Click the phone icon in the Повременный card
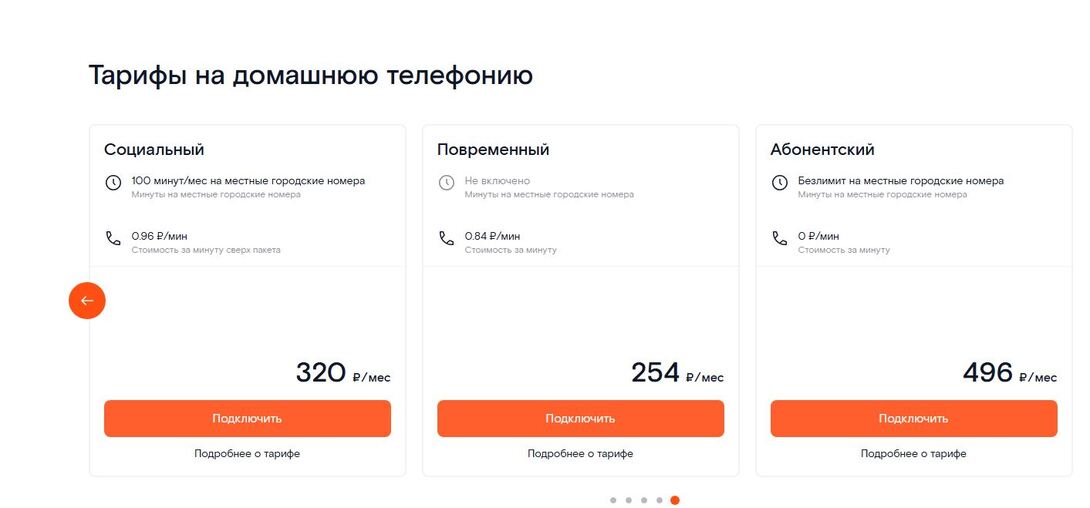This screenshot has width=1090, height=508. (x=446, y=239)
